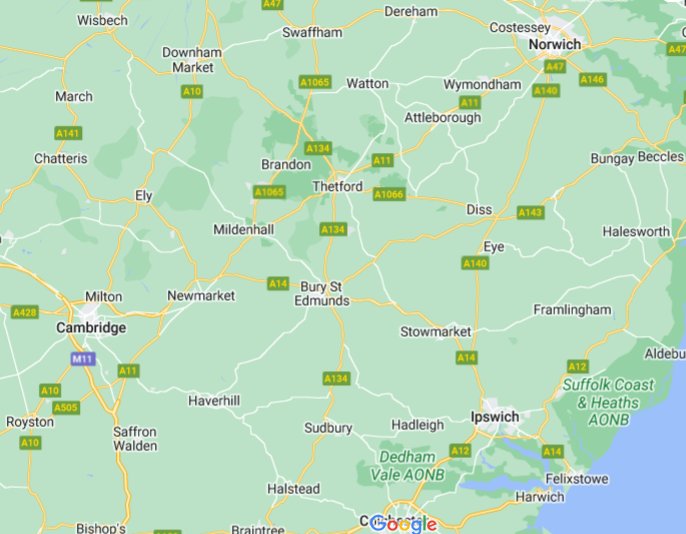The image size is (686, 534).
Task: Click the Norwich city label
Action: coord(555,44)
